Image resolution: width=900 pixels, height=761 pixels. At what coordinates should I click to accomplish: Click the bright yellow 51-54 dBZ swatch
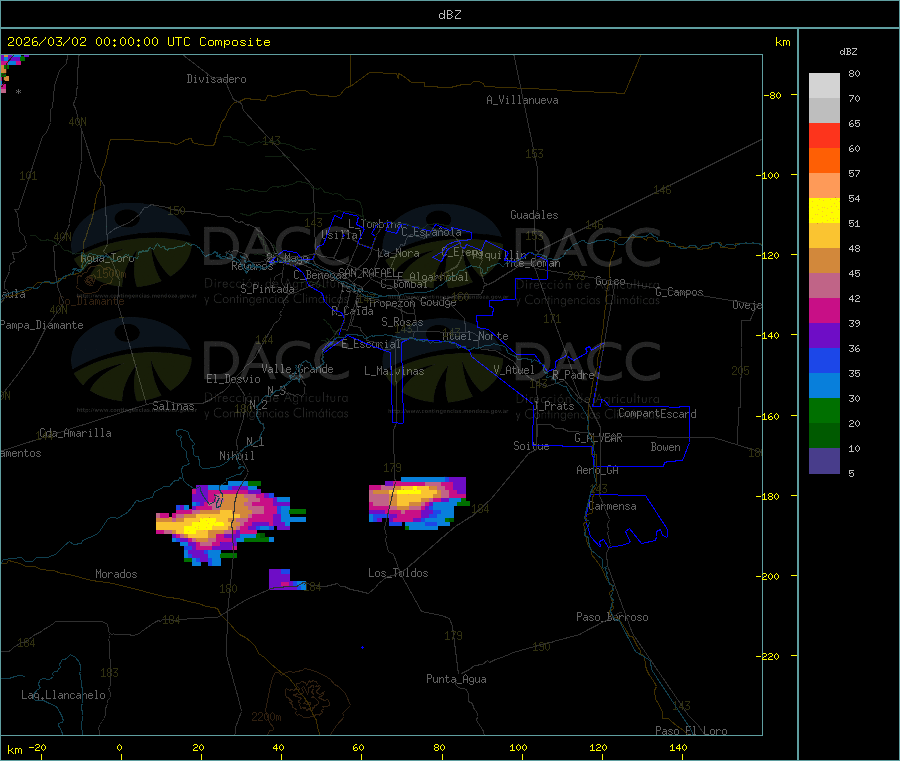pyautogui.click(x=824, y=211)
